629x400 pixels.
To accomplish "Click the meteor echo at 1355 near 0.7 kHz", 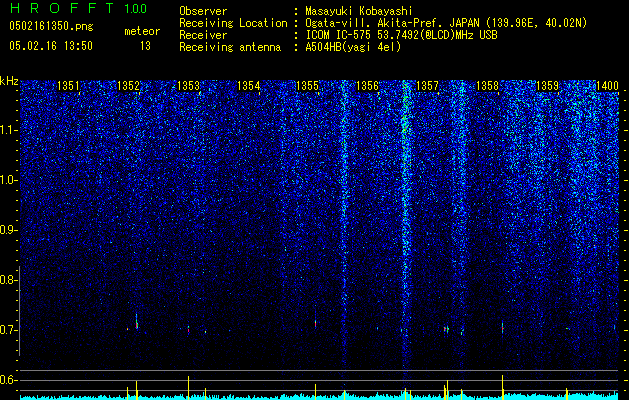I will tap(315, 323).
